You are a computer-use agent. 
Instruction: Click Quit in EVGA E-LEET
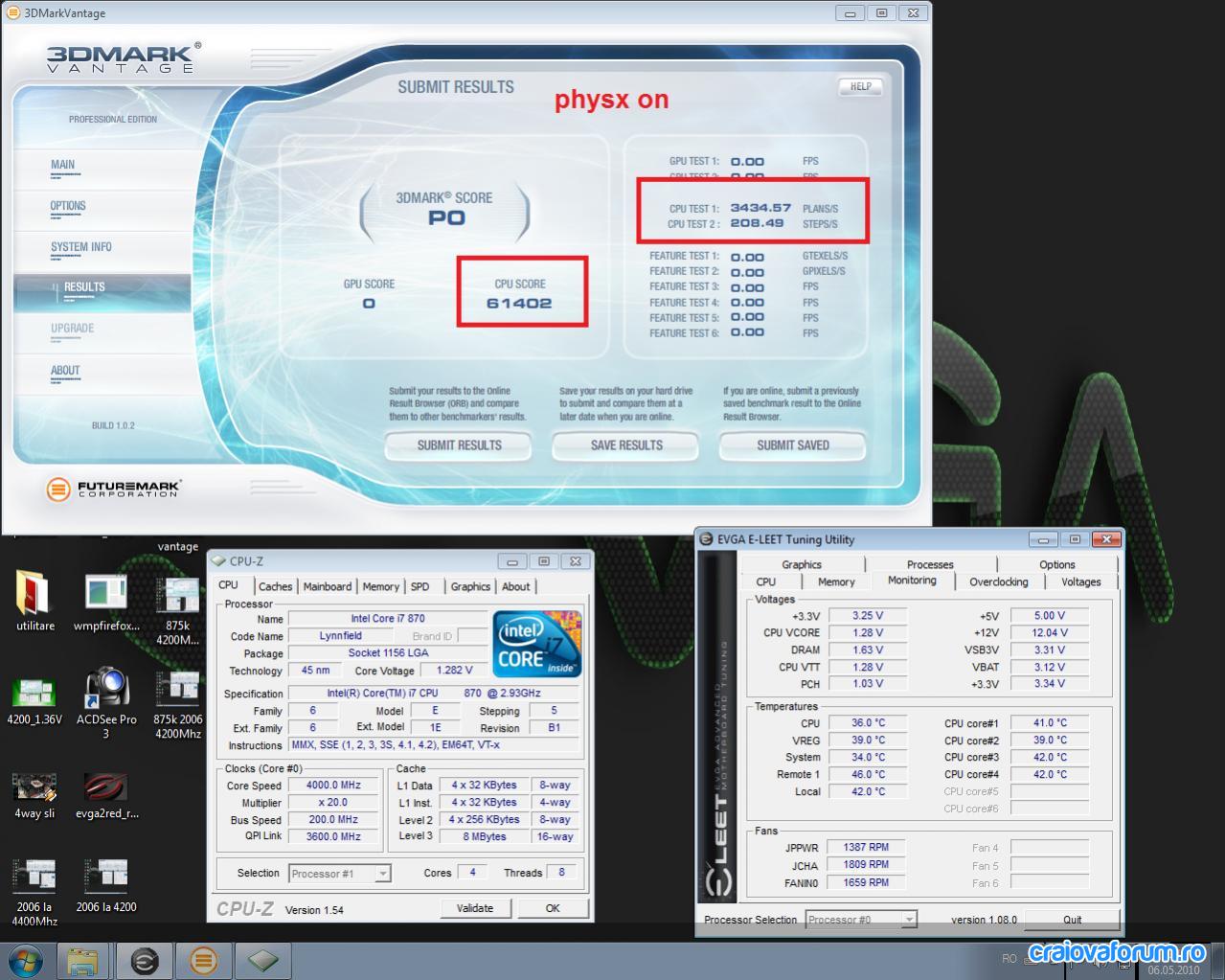point(1072,920)
